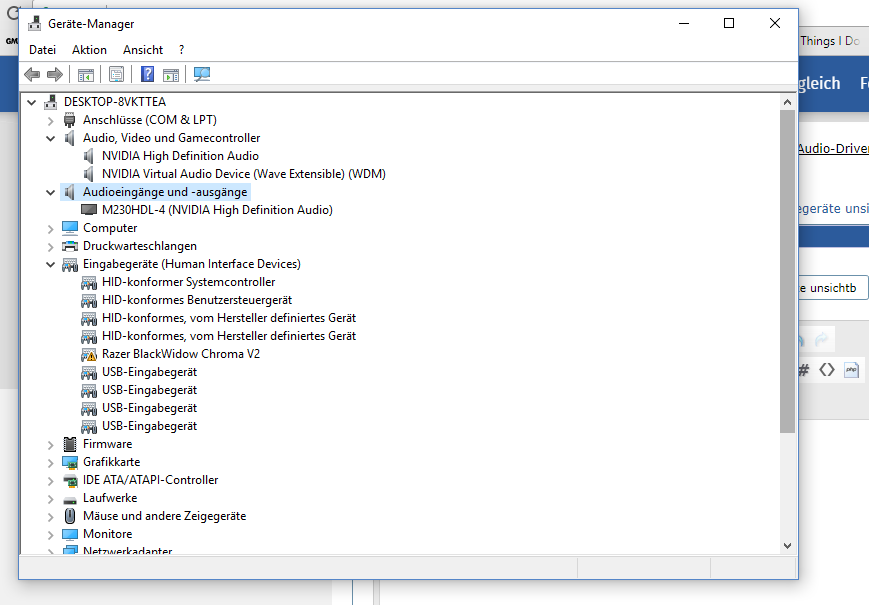
Task: Click the icon of HID-konformer Systemcontroller
Action: coord(89,283)
